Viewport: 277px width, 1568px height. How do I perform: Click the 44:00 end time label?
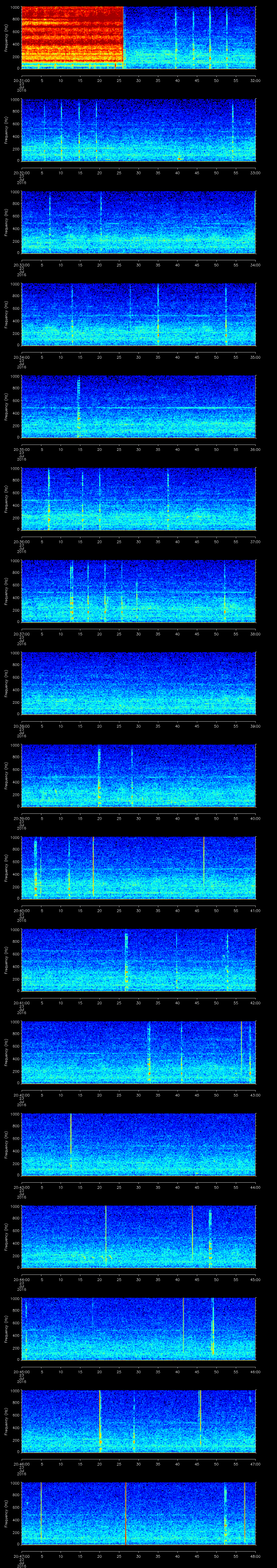(x=256, y=1187)
